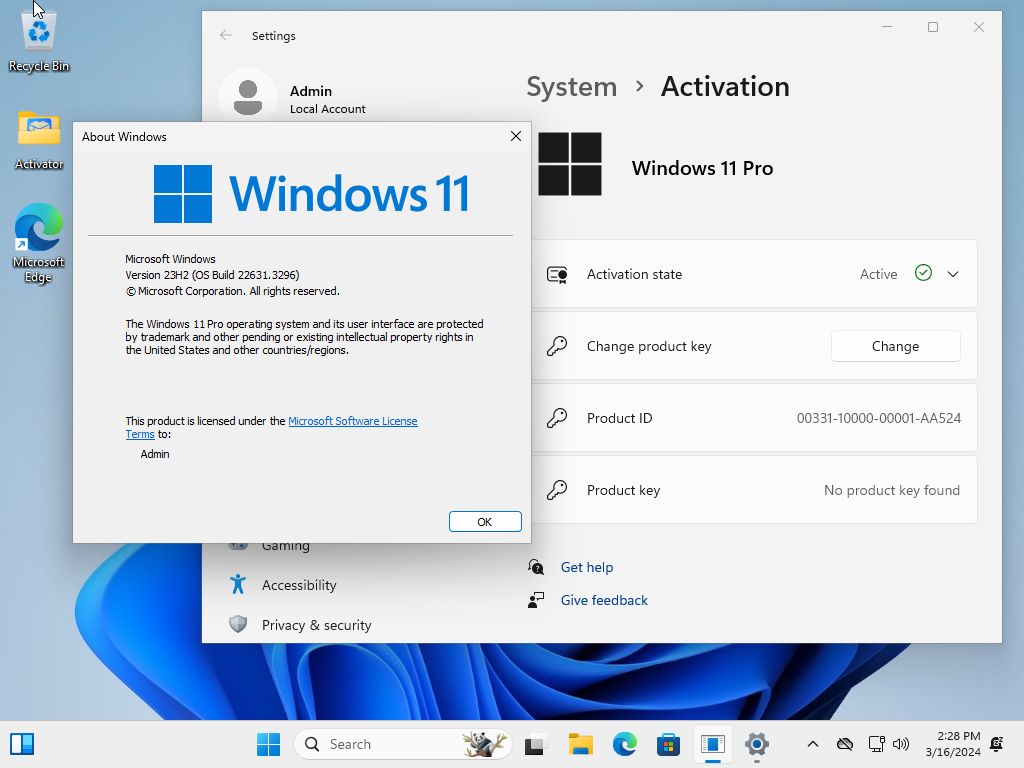
Task: Click the Accessibility figure icon
Action: pos(238,584)
